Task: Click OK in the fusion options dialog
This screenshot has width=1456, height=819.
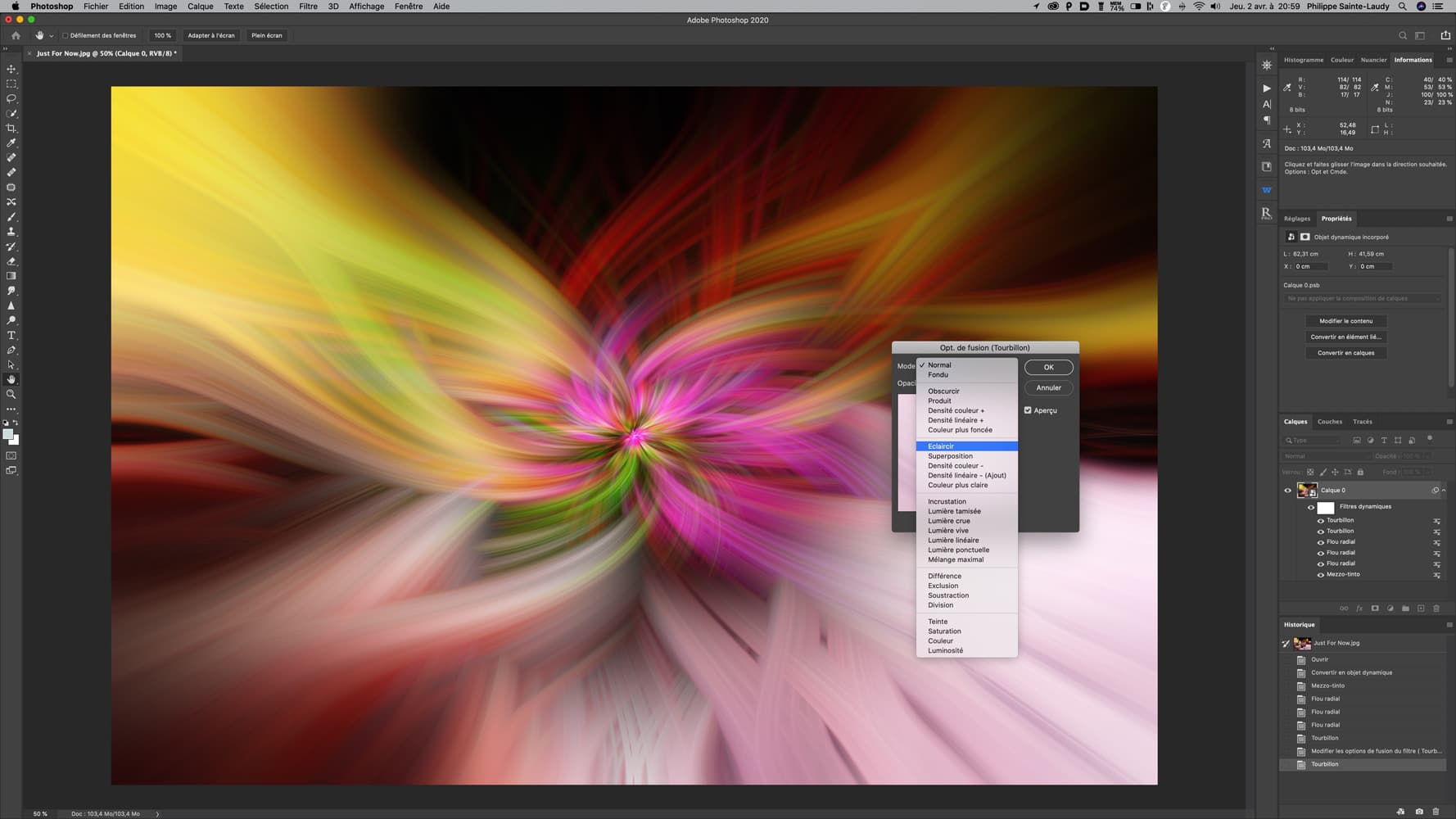Action: pos(1048,367)
